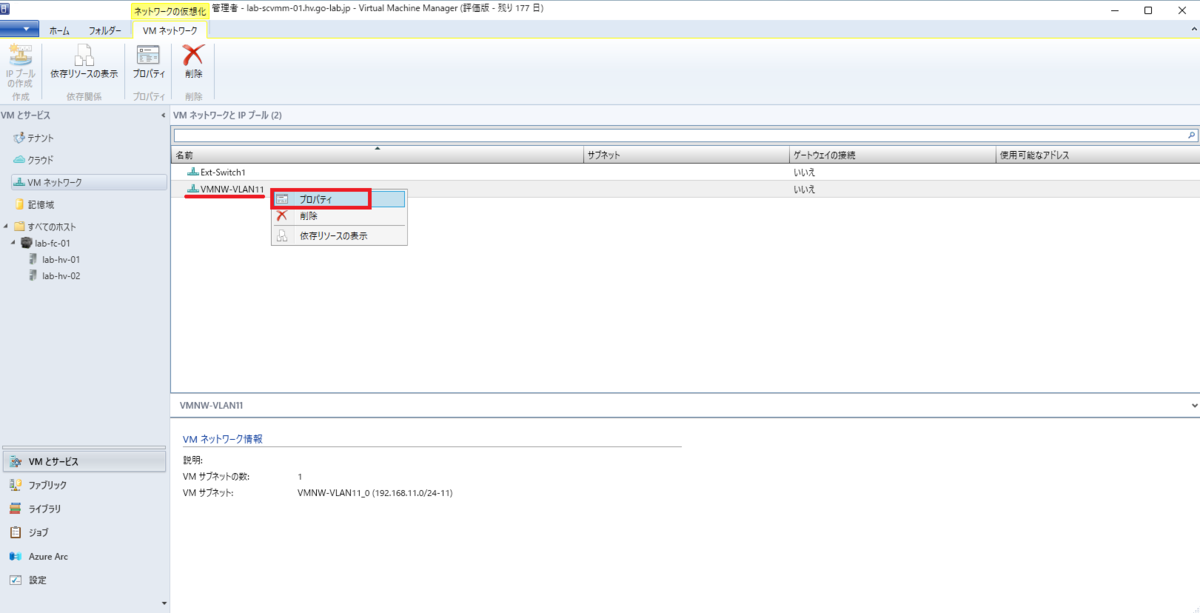Expand the workspace list overflow arrow

click(x=164, y=603)
